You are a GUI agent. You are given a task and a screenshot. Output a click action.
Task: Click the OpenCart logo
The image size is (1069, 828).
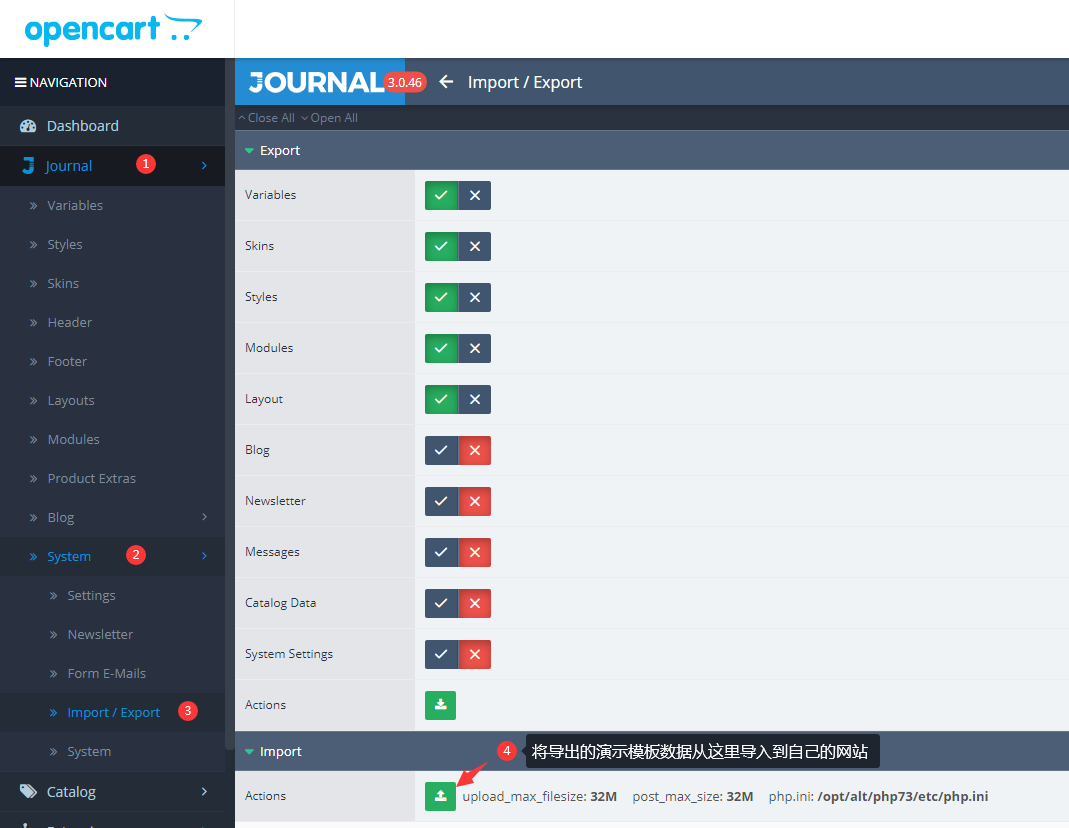click(x=113, y=29)
